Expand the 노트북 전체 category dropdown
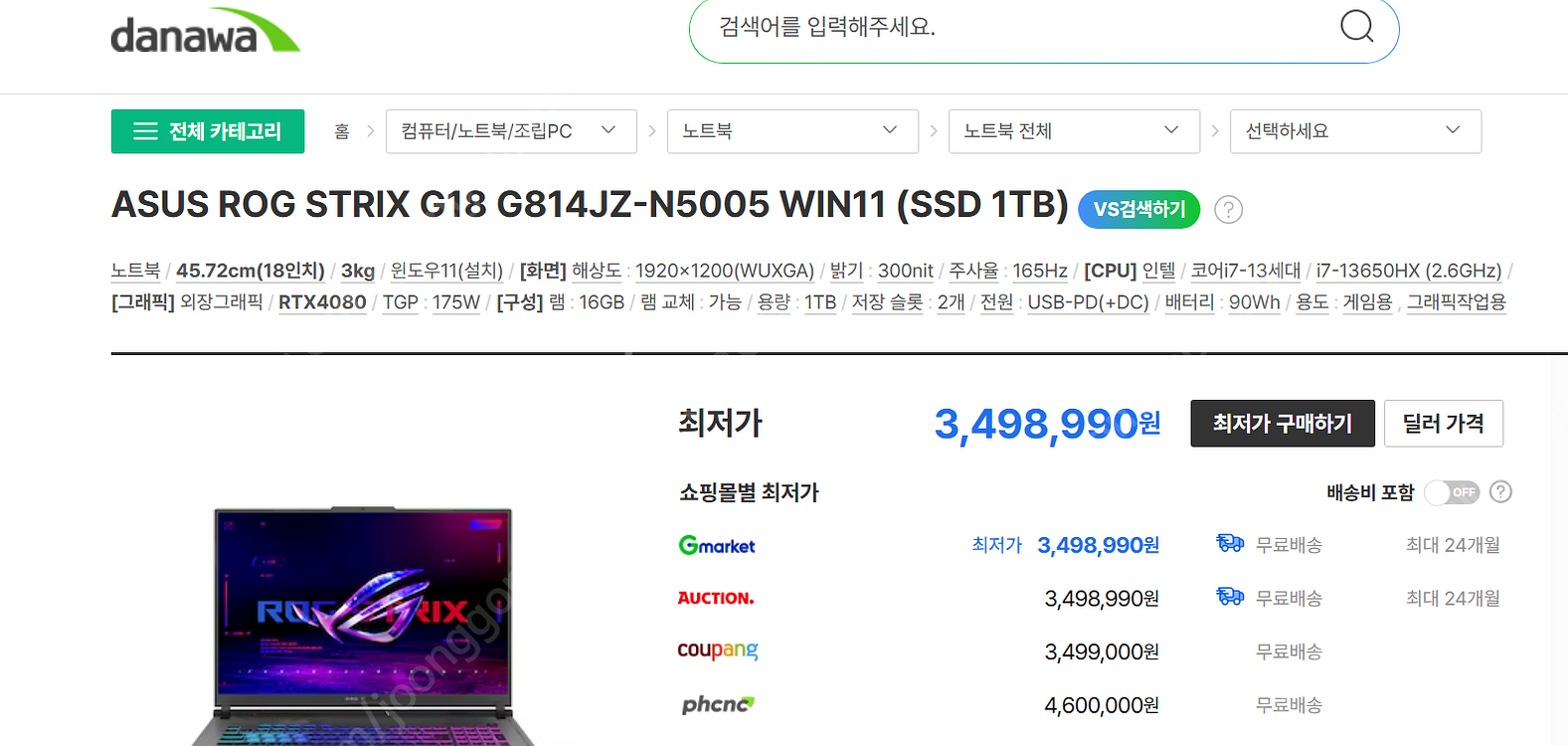This screenshot has width=1568, height=746. (x=1073, y=131)
